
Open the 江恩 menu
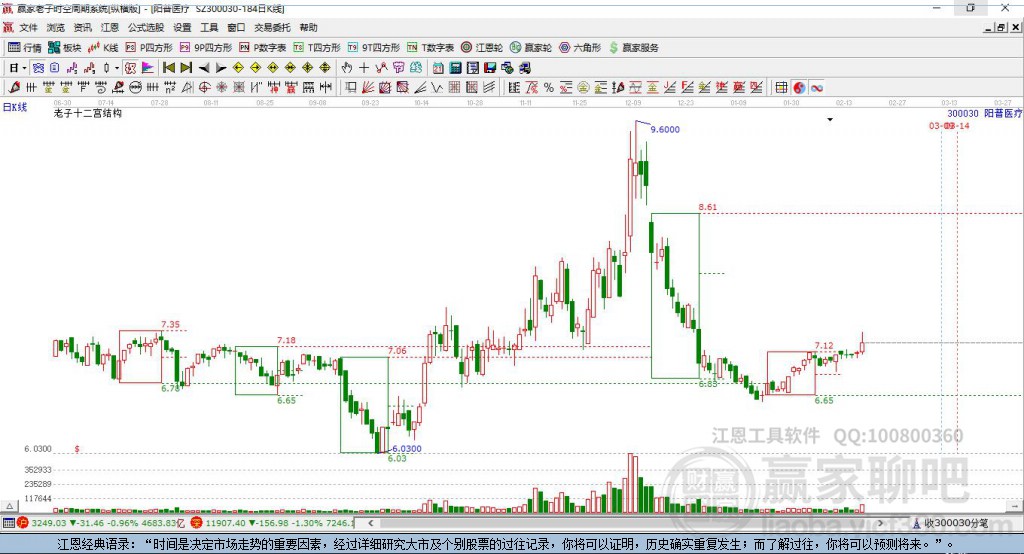click(x=109, y=28)
